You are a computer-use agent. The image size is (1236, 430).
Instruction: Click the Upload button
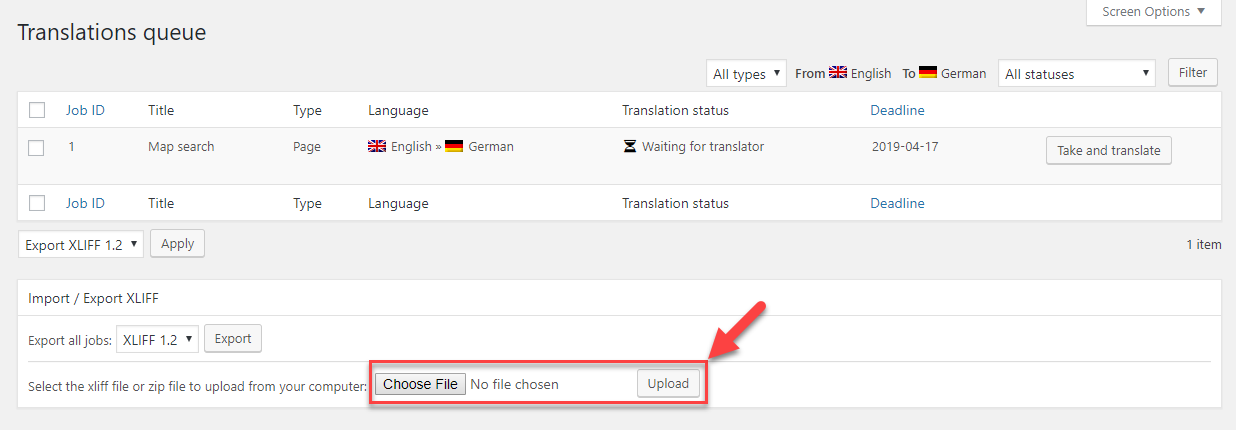click(x=668, y=384)
